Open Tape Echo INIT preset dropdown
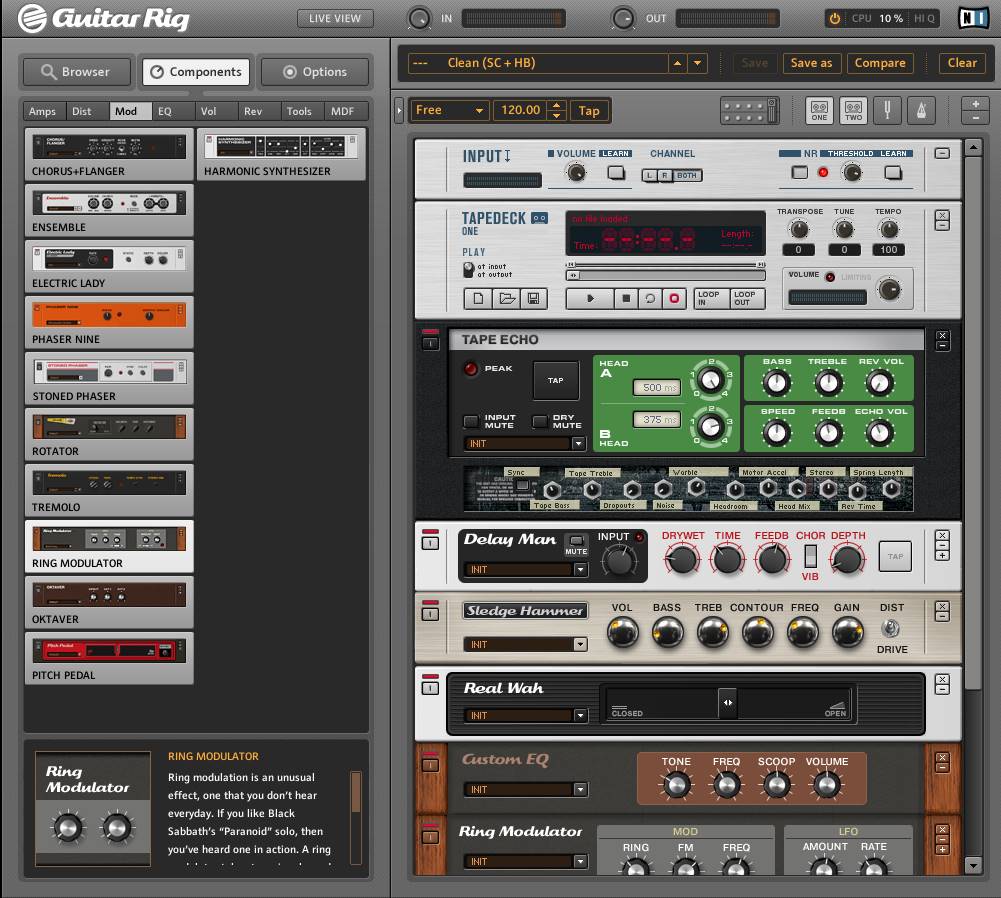This screenshot has width=1001, height=898. [x=578, y=444]
